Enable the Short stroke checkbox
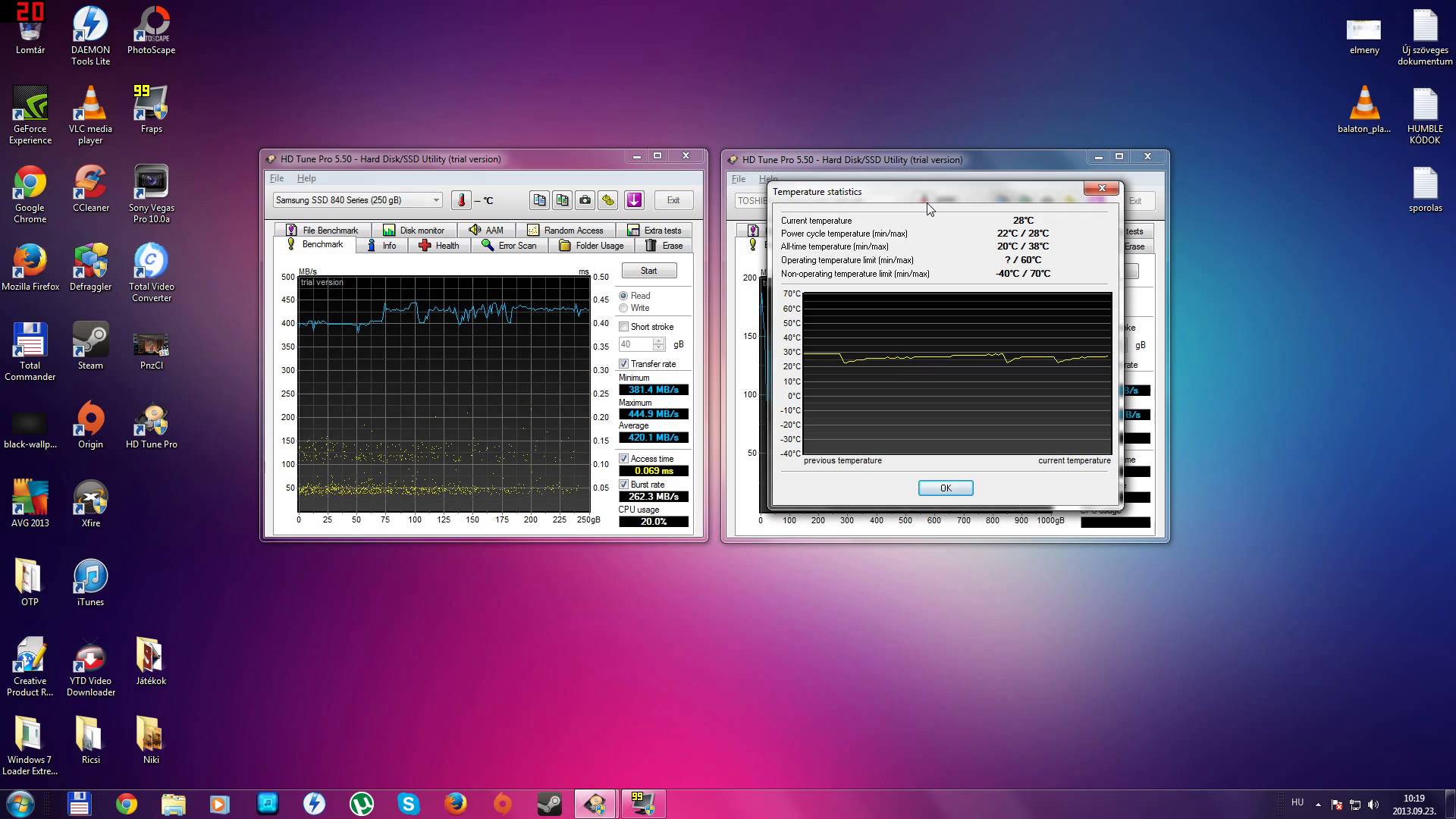Viewport: 1456px width, 819px height. click(x=624, y=327)
